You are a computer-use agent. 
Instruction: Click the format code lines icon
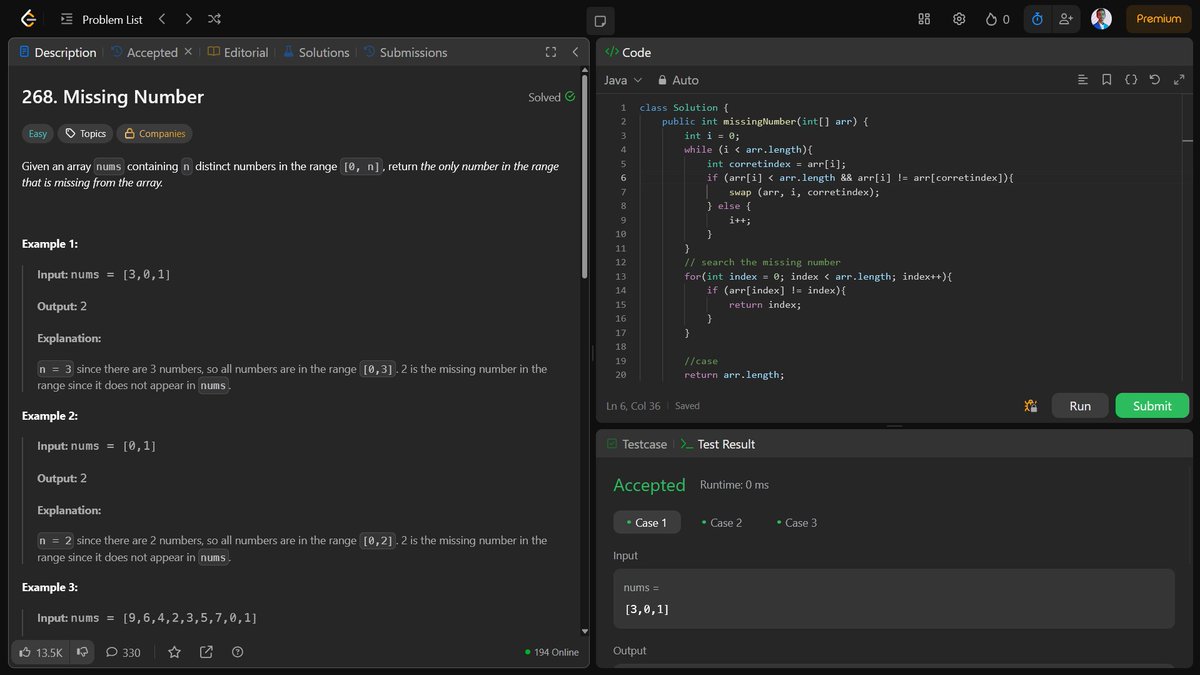click(x=1083, y=80)
